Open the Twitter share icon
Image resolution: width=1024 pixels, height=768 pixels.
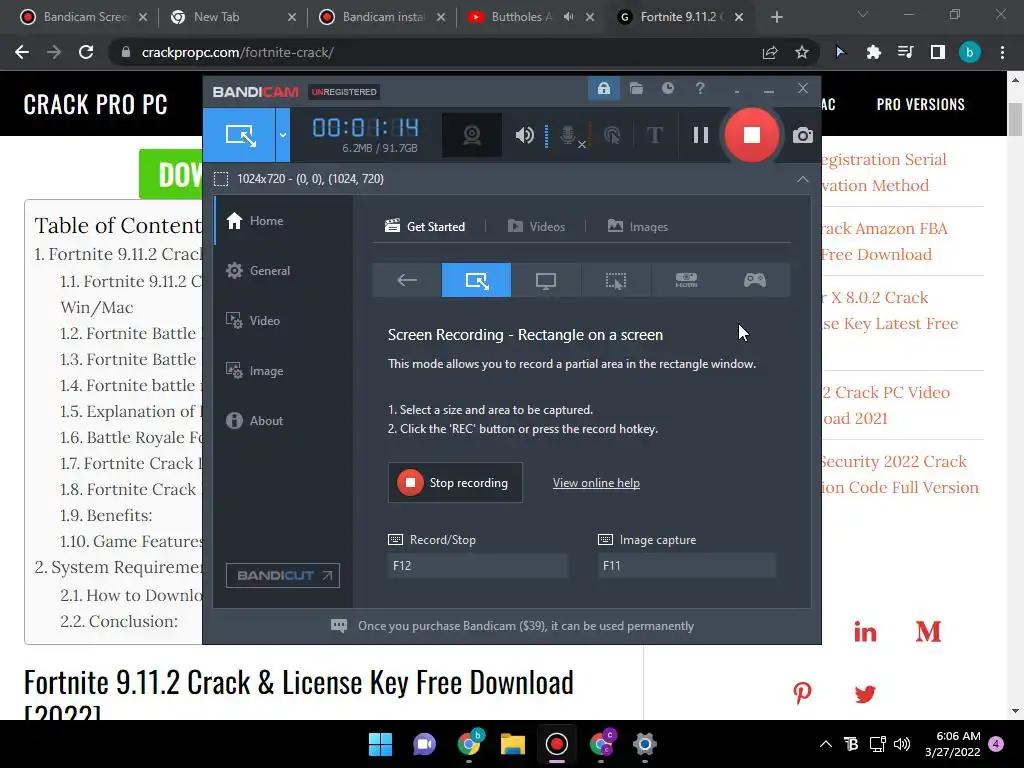point(865,694)
